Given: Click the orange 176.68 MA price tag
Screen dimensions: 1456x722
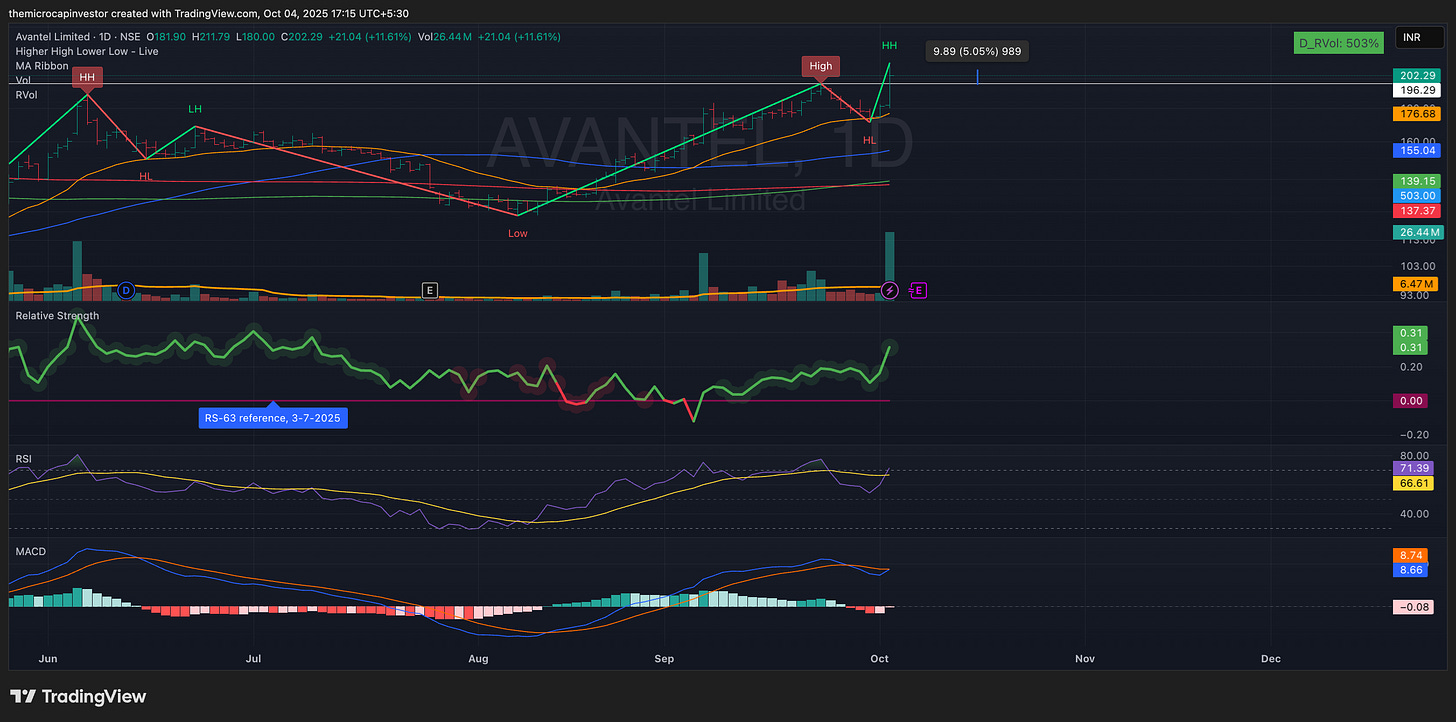Looking at the screenshot, I should click(1415, 114).
